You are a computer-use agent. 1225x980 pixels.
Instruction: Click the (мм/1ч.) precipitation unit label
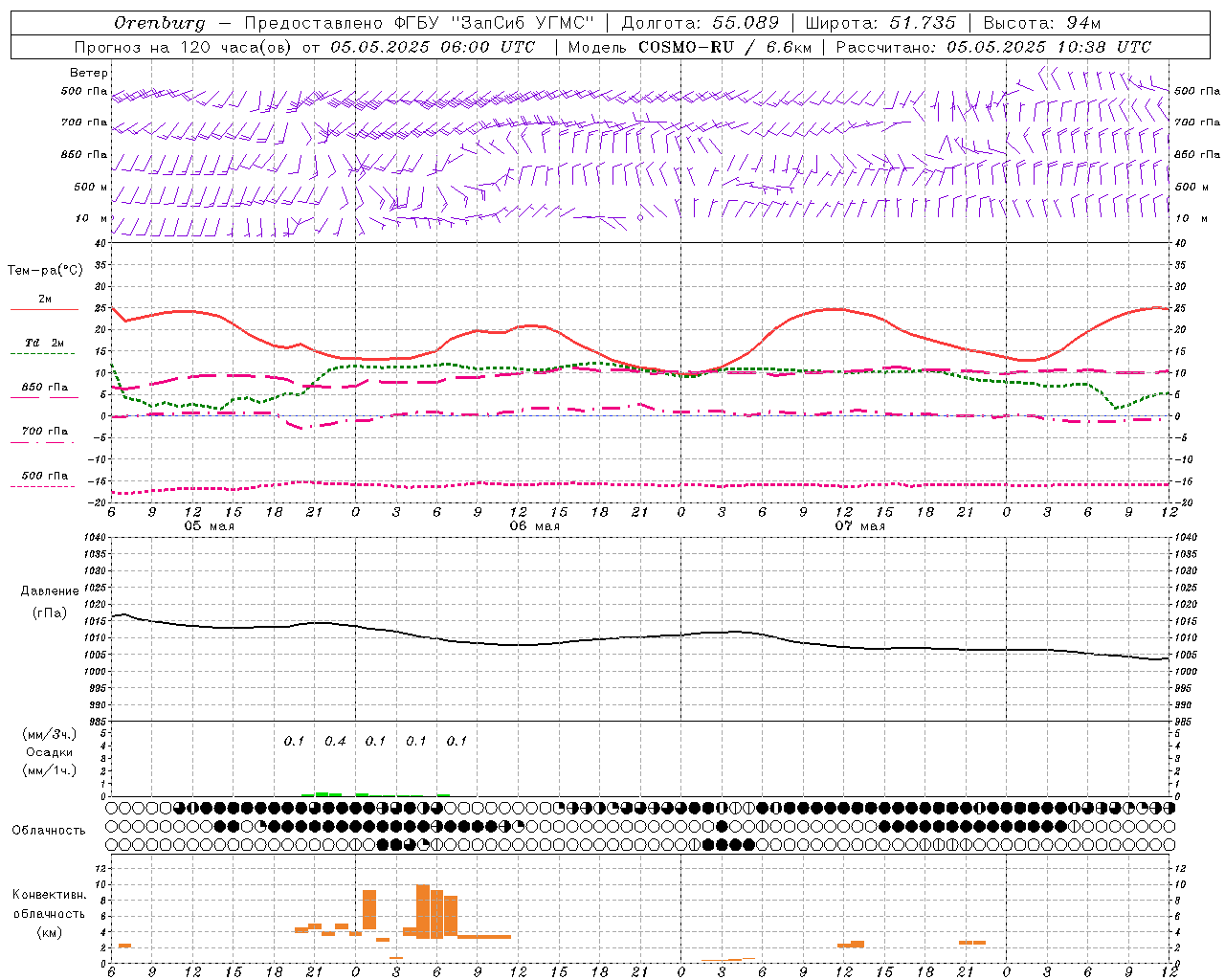click(50, 770)
